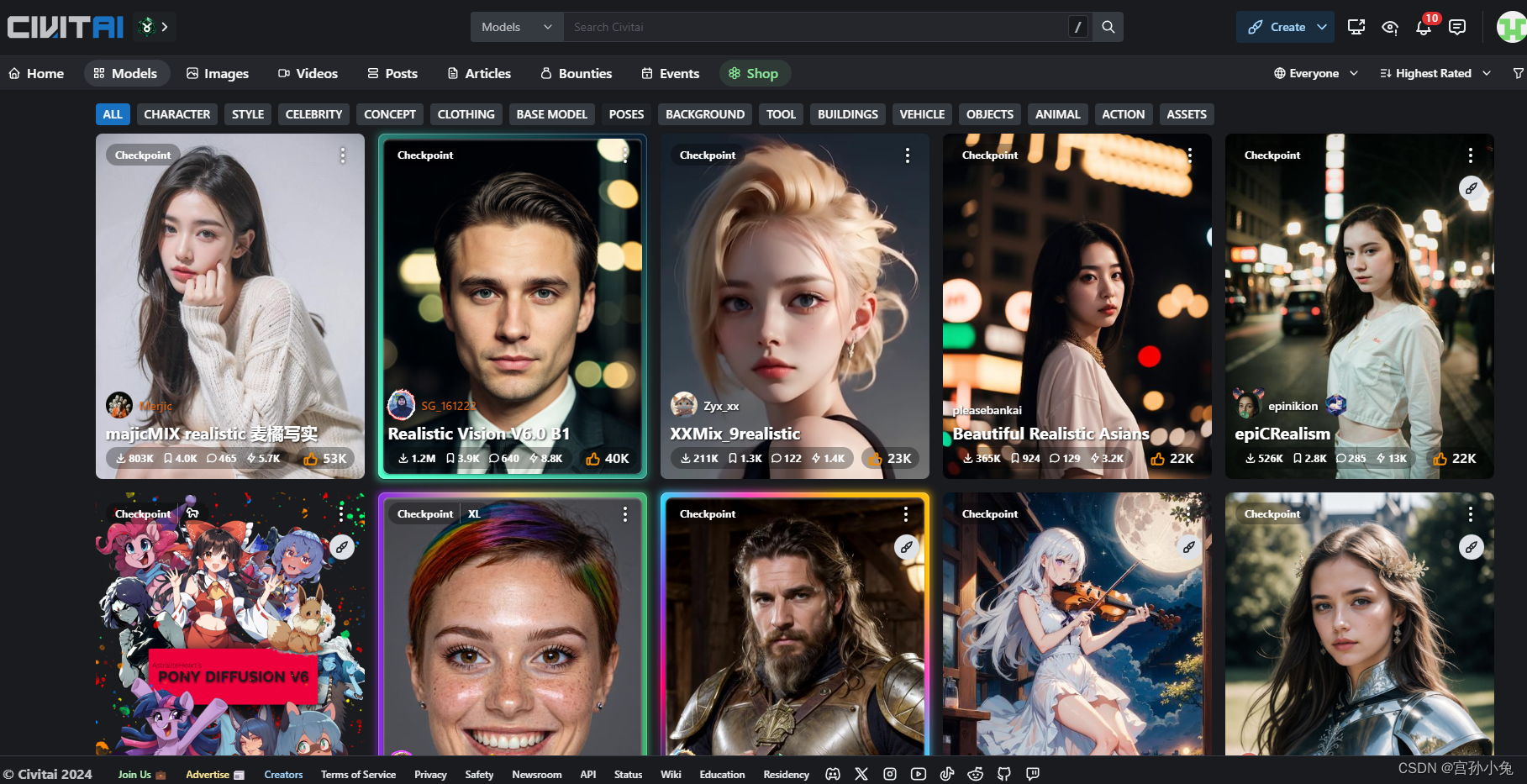Click the 53K likes badge on majicMIX

(325, 459)
